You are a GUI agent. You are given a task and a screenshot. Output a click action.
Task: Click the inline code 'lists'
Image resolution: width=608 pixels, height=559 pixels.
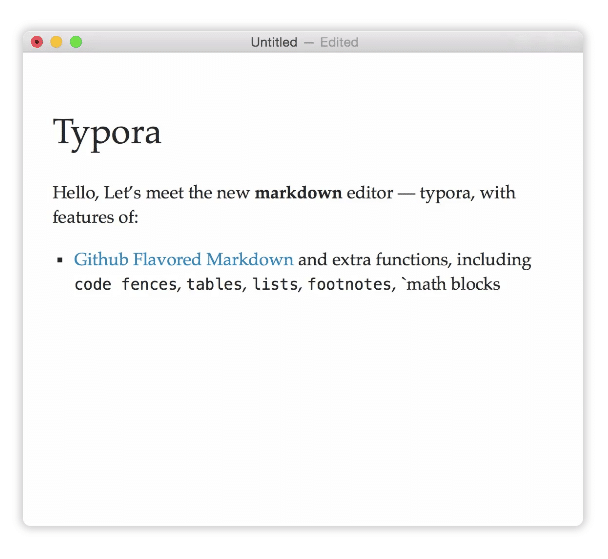tap(275, 284)
